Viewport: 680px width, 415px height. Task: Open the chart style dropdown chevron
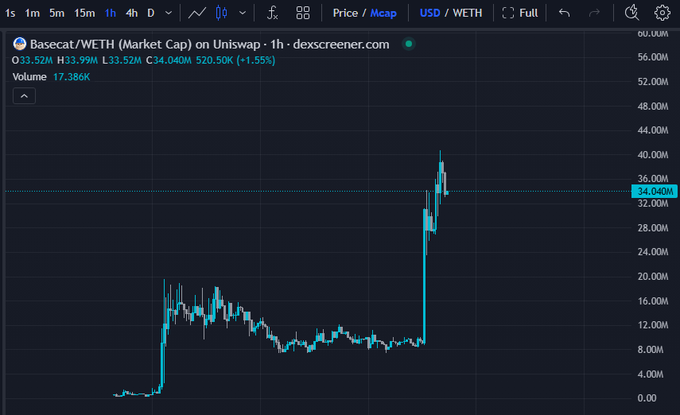pos(243,13)
